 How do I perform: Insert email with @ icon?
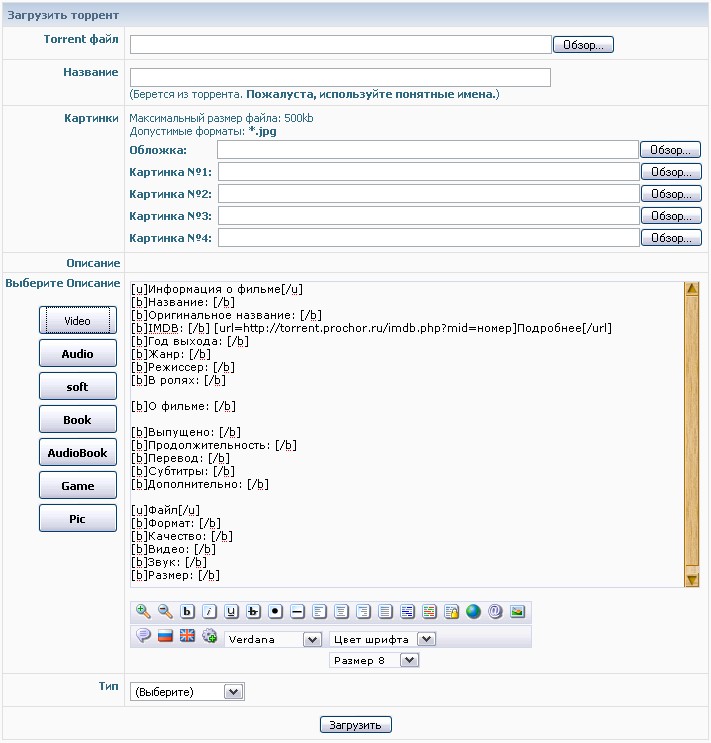pos(495,612)
